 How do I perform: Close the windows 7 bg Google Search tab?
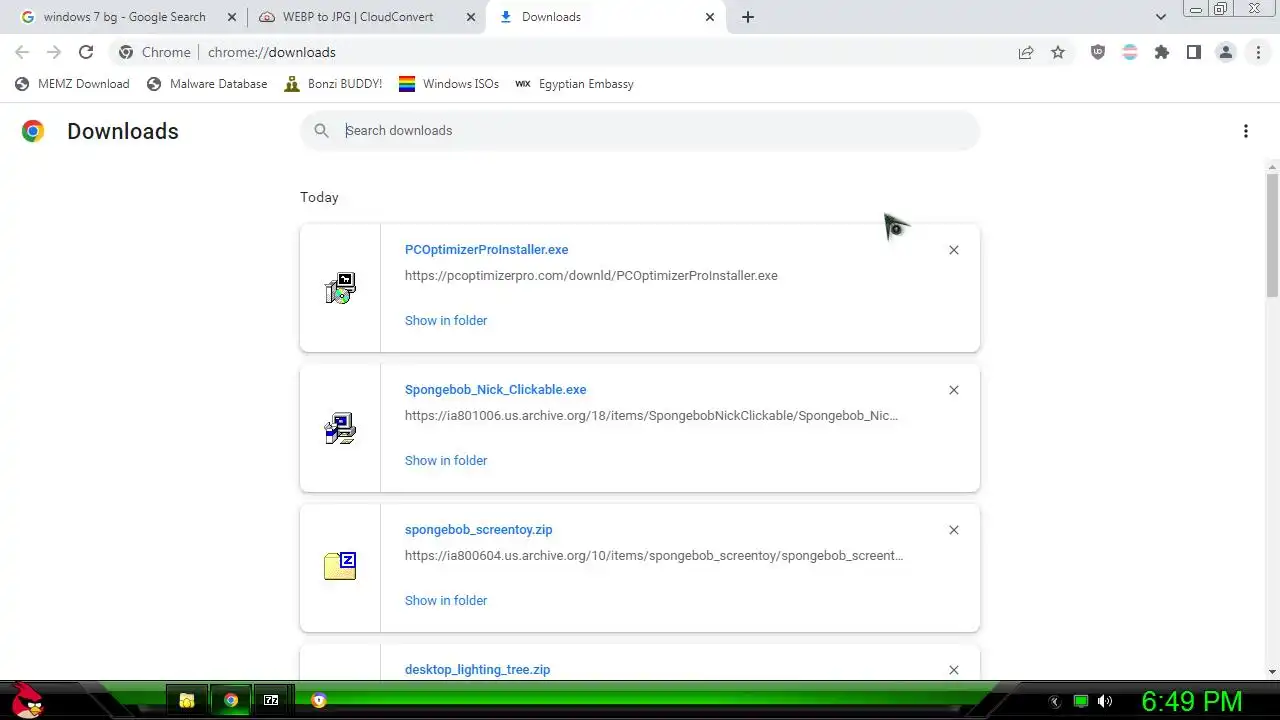(232, 17)
